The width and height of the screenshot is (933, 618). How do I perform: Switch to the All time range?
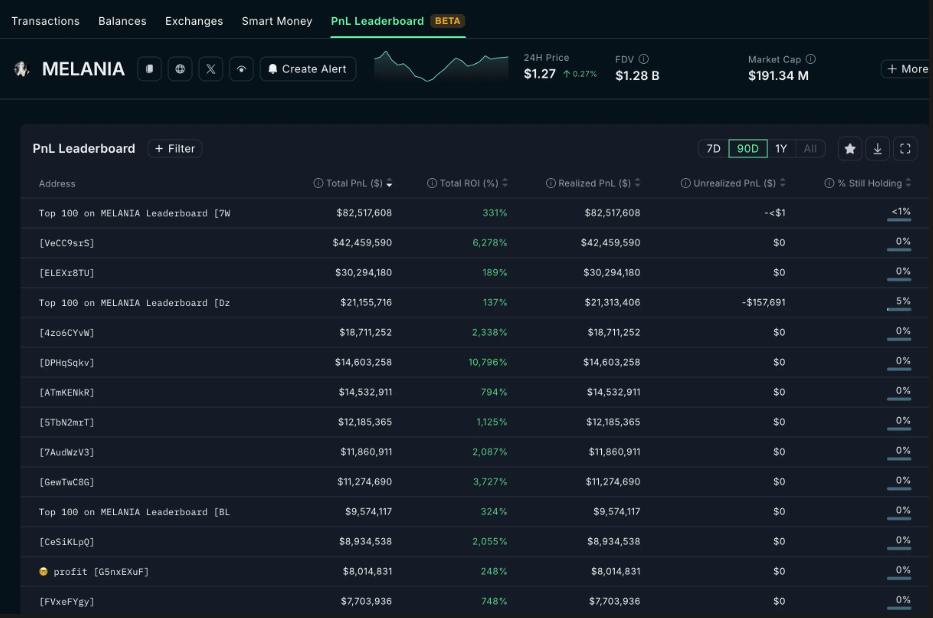[809, 148]
